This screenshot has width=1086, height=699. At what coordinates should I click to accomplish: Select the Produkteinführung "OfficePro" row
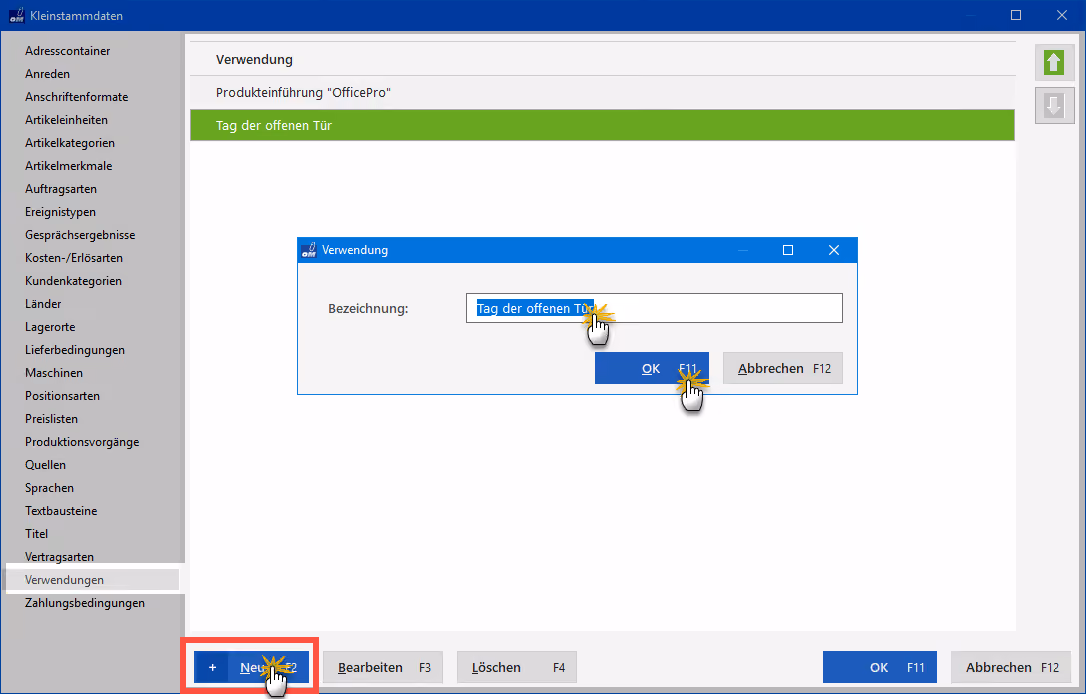pyautogui.click(x=603, y=92)
